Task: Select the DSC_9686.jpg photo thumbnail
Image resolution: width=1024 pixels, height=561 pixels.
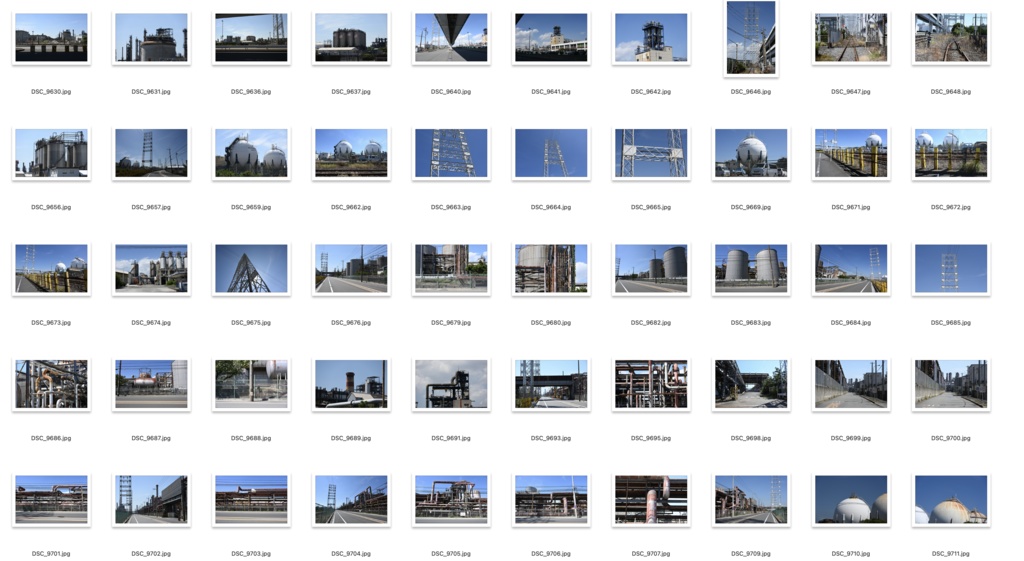Action: [x=51, y=385]
